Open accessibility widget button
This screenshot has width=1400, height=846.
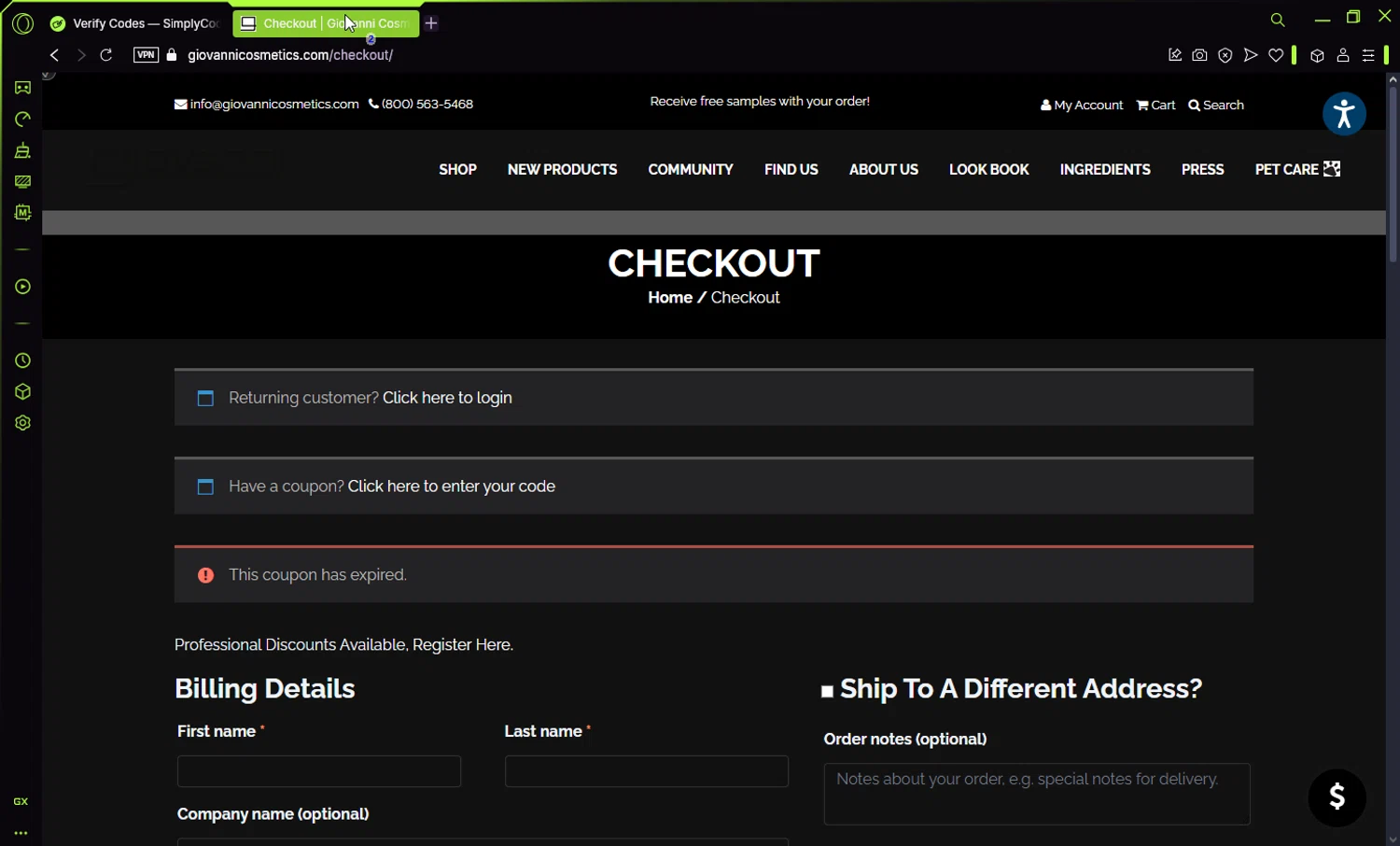1344,114
